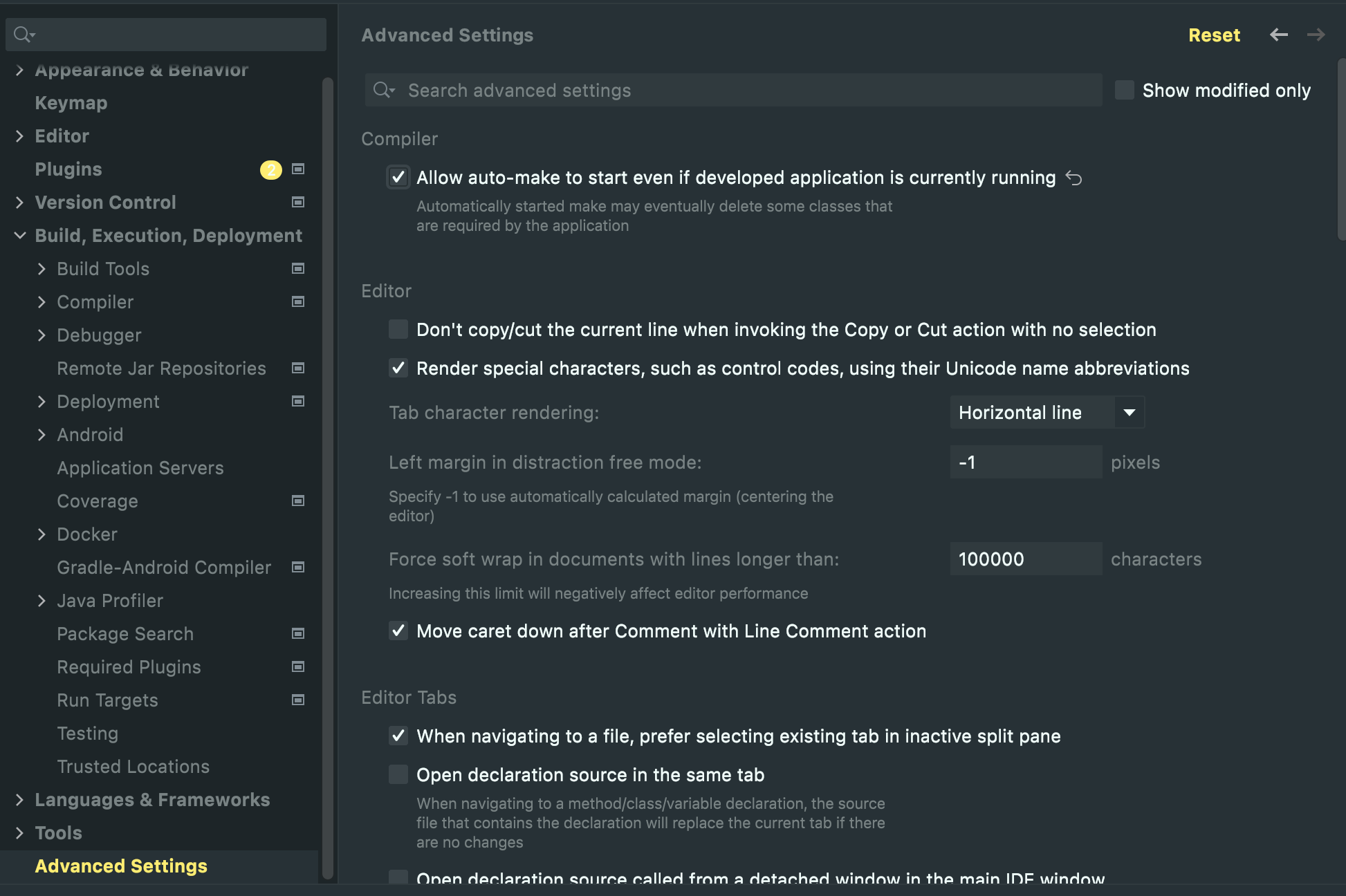Enable Open declaration source in same tab

coord(398,774)
